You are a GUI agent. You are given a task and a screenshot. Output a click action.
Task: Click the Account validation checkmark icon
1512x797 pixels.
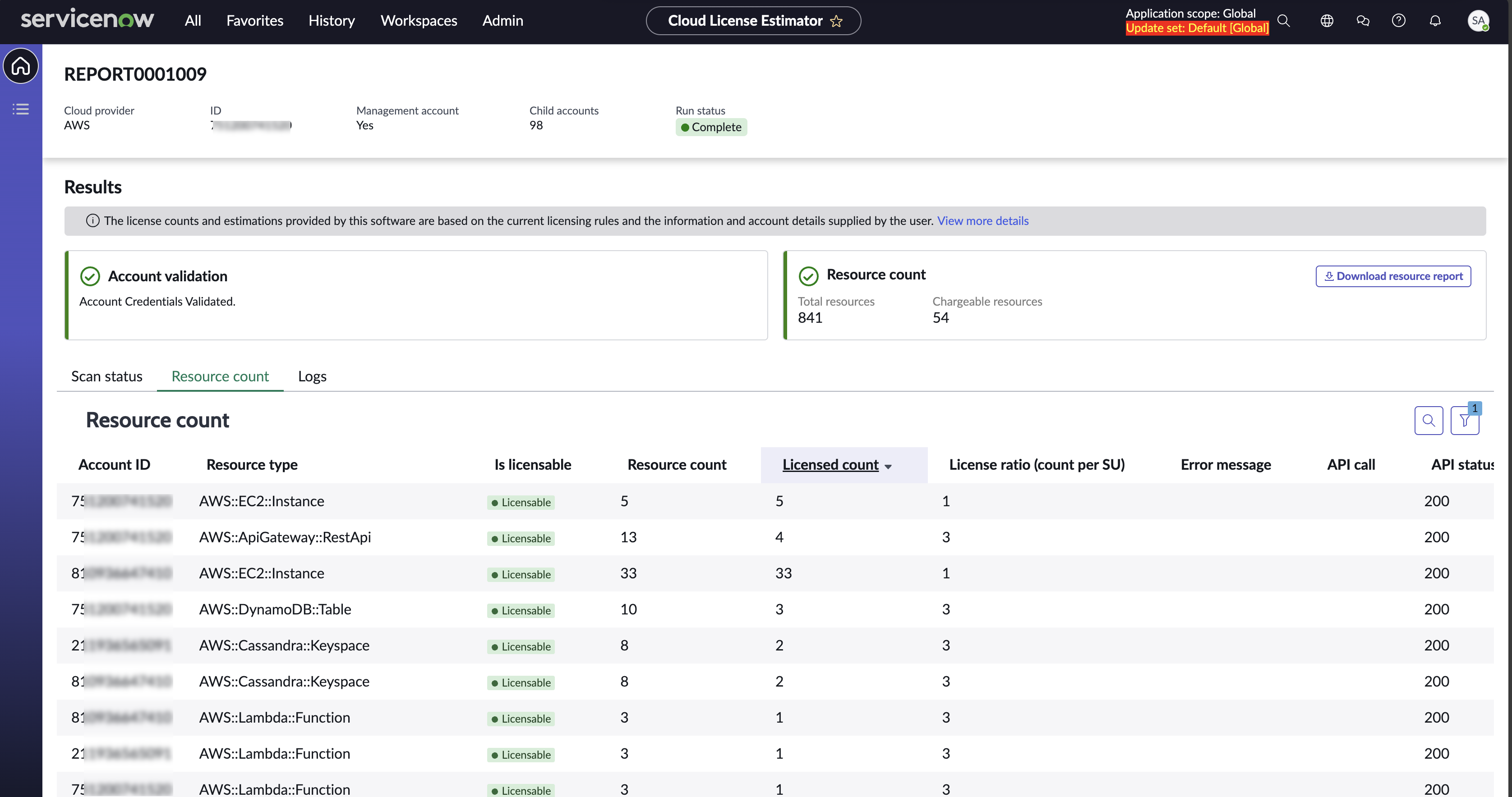point(90,276)
